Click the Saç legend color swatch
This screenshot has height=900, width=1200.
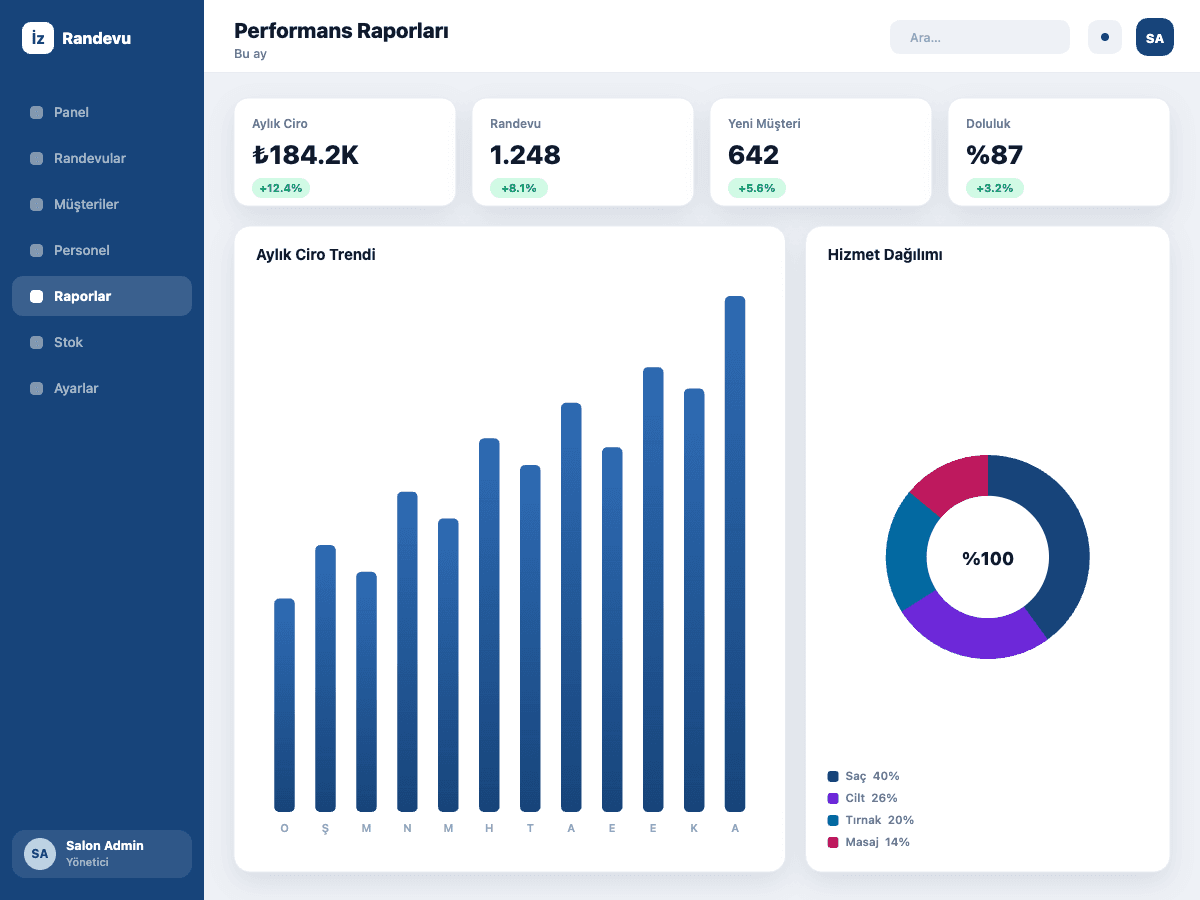coord(833,776)
